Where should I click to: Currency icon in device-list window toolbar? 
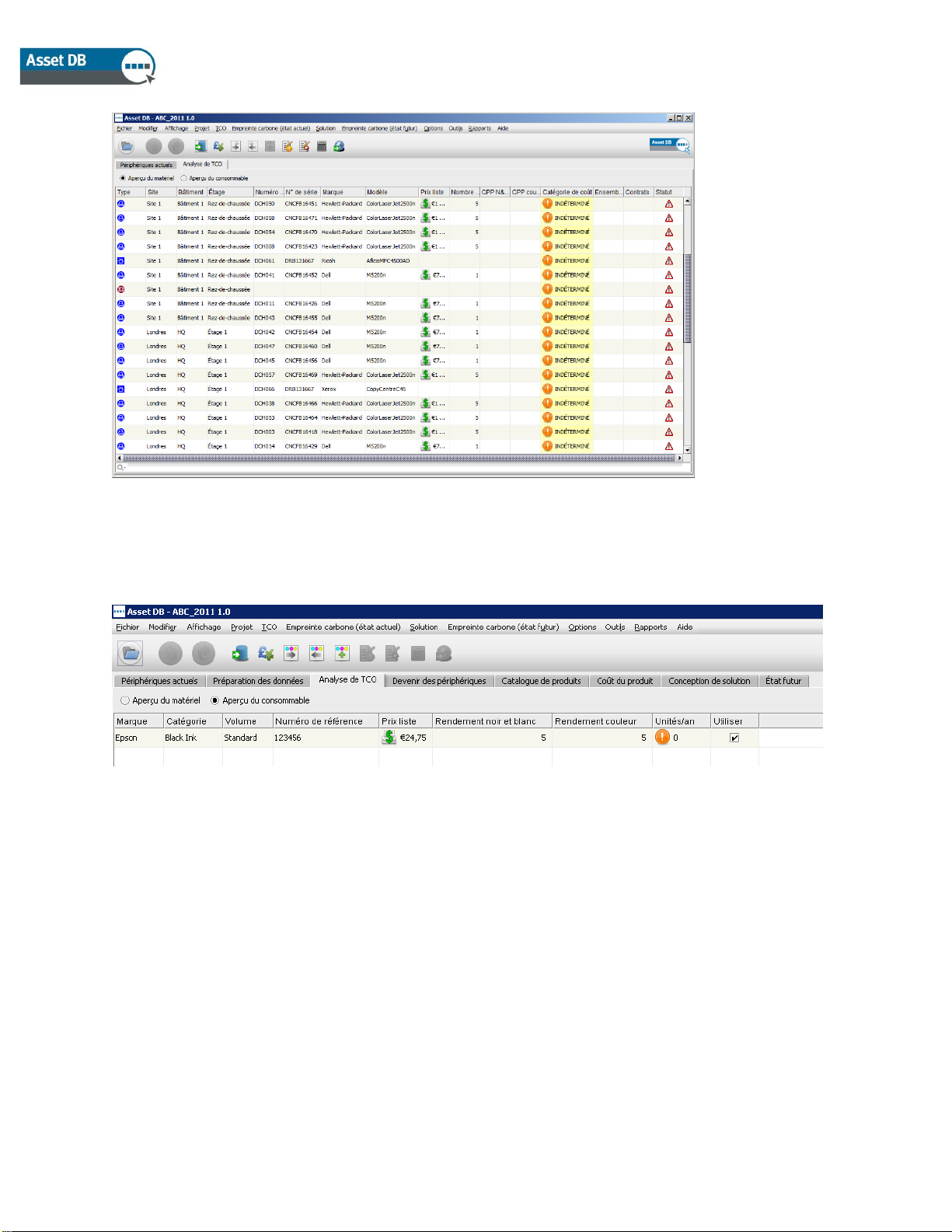(218, 146)
